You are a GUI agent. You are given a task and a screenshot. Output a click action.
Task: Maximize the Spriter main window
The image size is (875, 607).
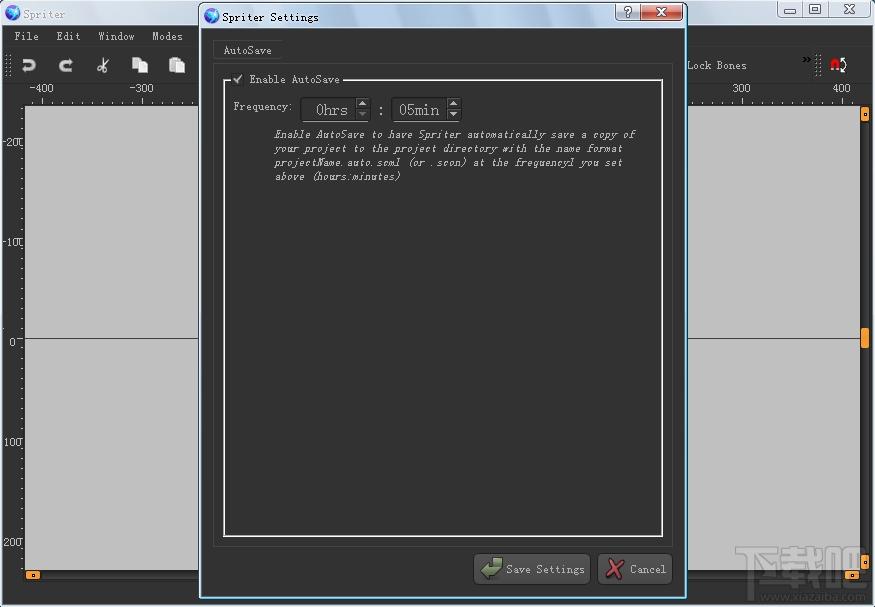click(x=815, y=10)
